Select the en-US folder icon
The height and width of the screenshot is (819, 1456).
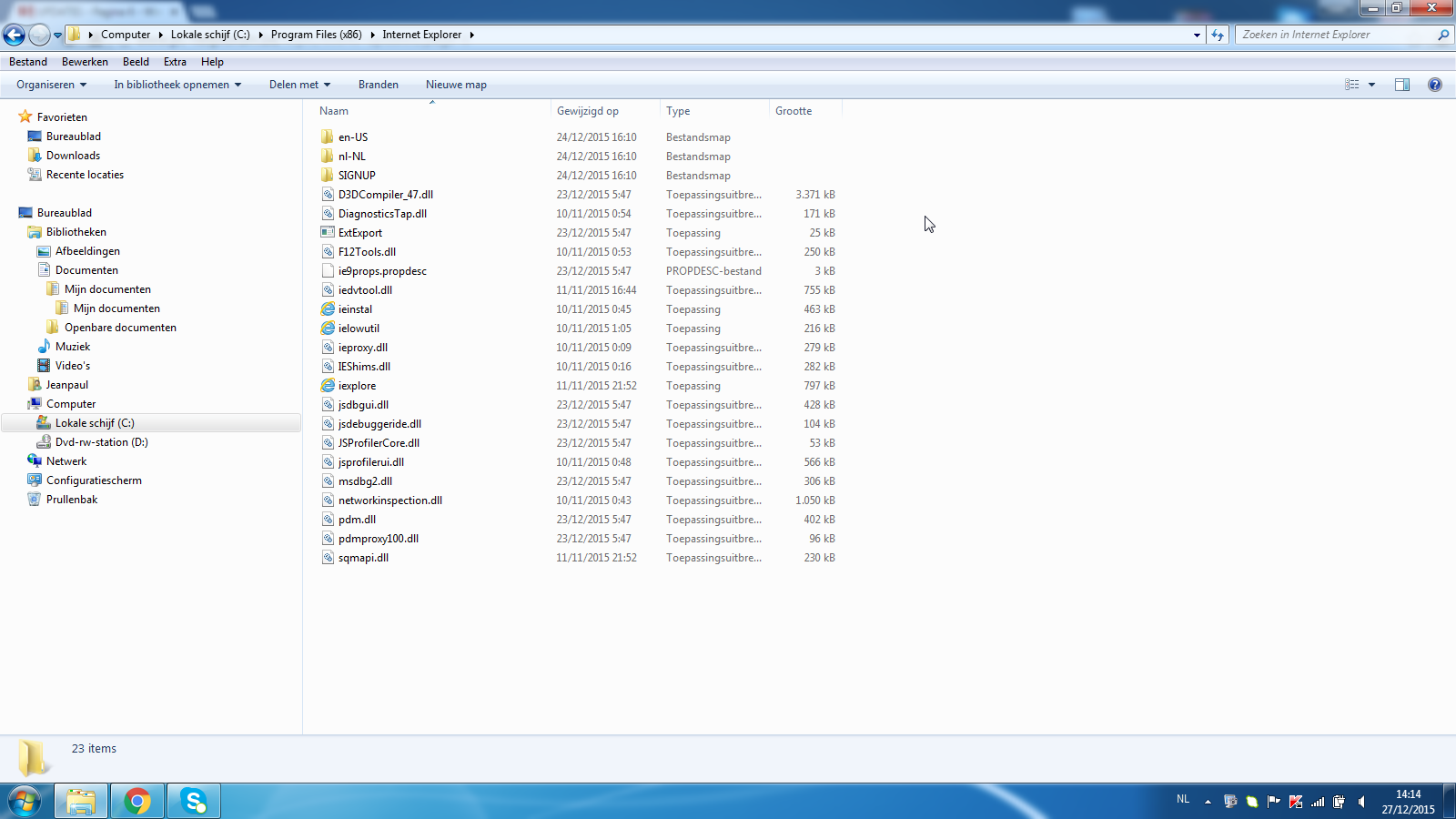(328, 137)
